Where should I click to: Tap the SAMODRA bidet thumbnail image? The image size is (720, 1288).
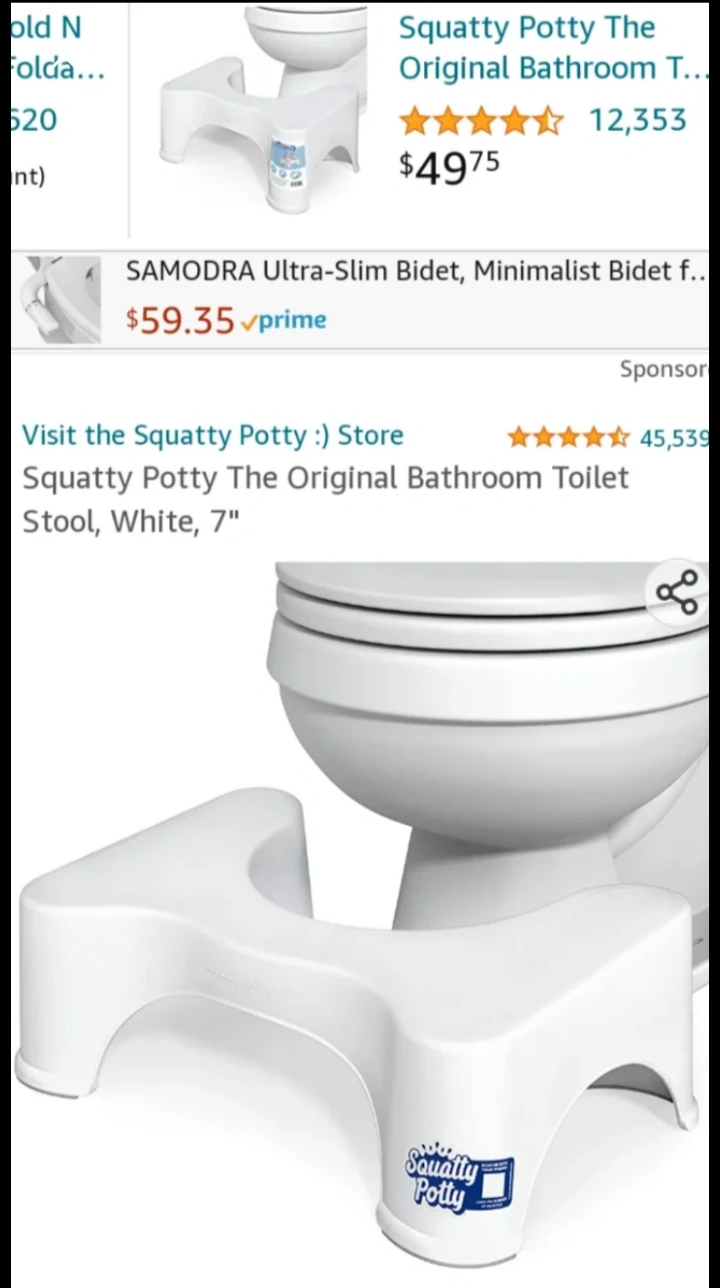coord(62,299)
